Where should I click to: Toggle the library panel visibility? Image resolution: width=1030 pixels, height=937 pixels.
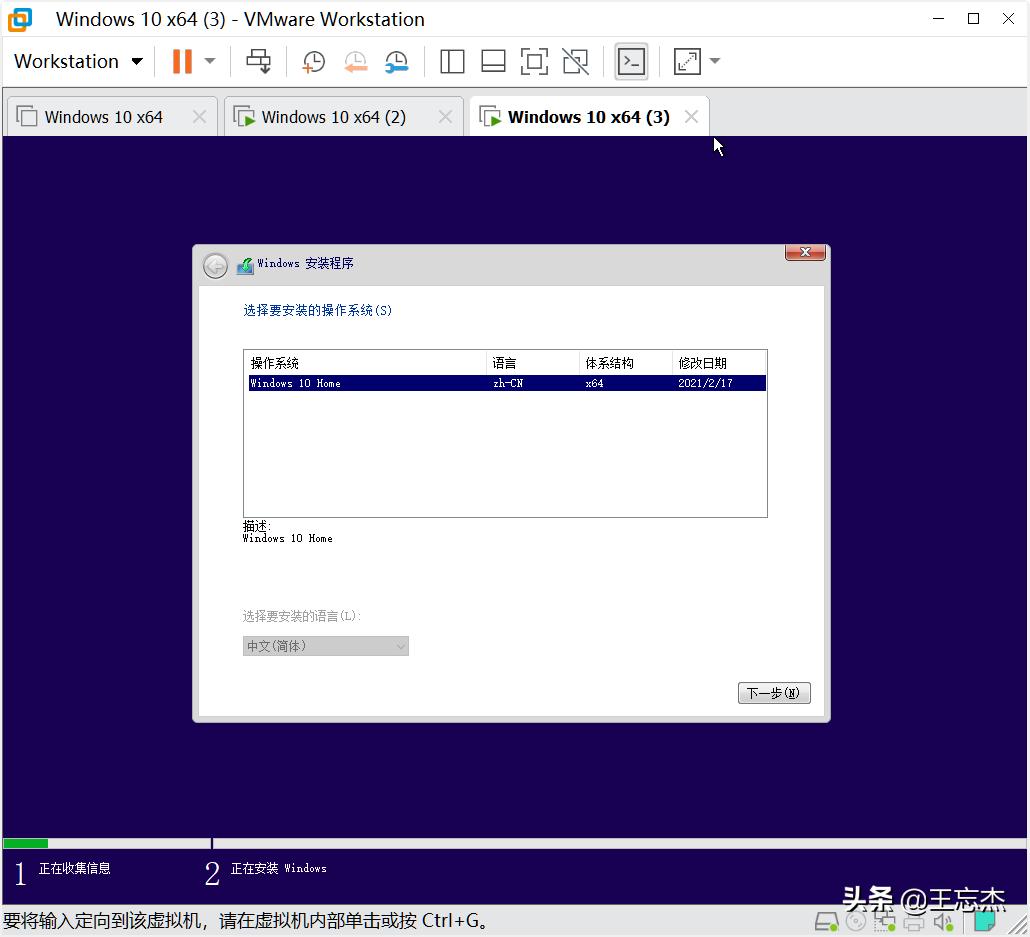click(452, 61)
